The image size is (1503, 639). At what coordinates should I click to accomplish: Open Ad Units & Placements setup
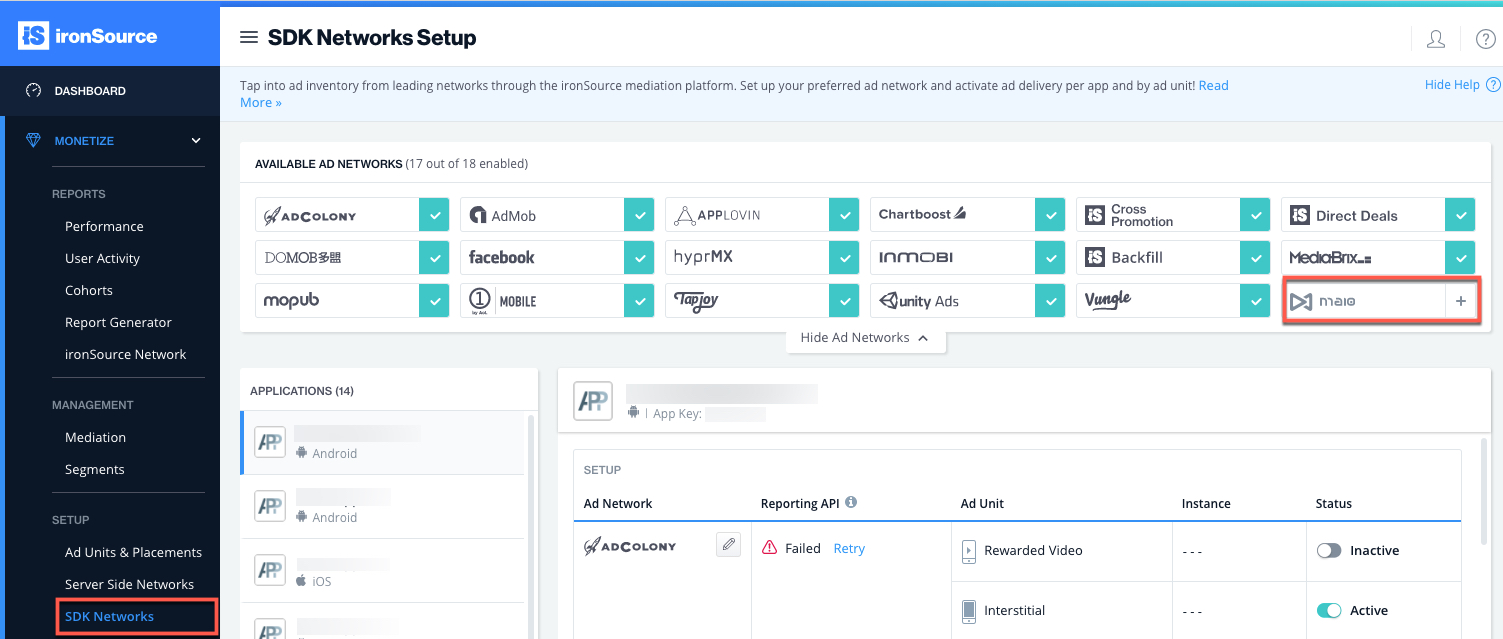pos(133,552)
